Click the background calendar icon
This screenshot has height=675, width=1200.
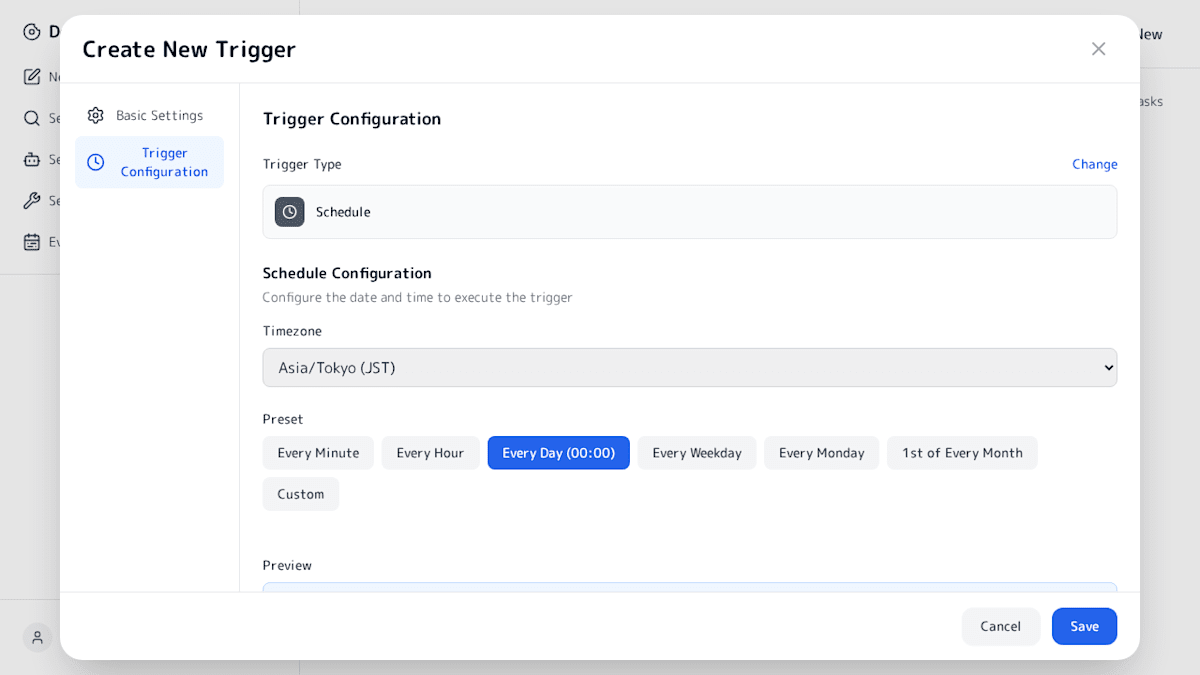(x=32, y=241)
